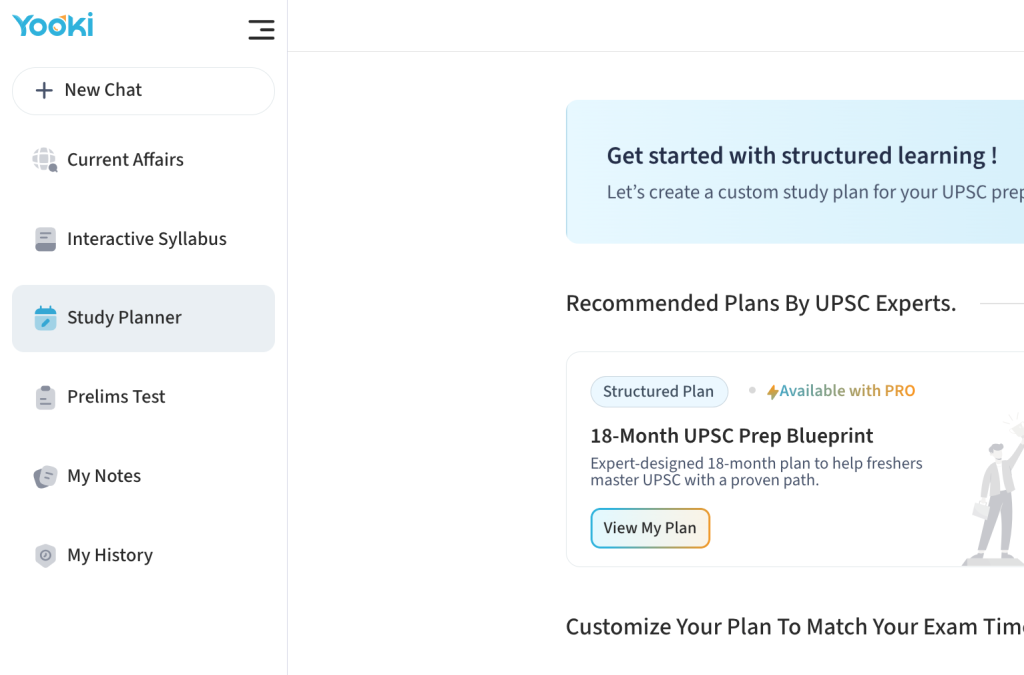Select the Study Planner calendar icon

(x=44, y=317)
